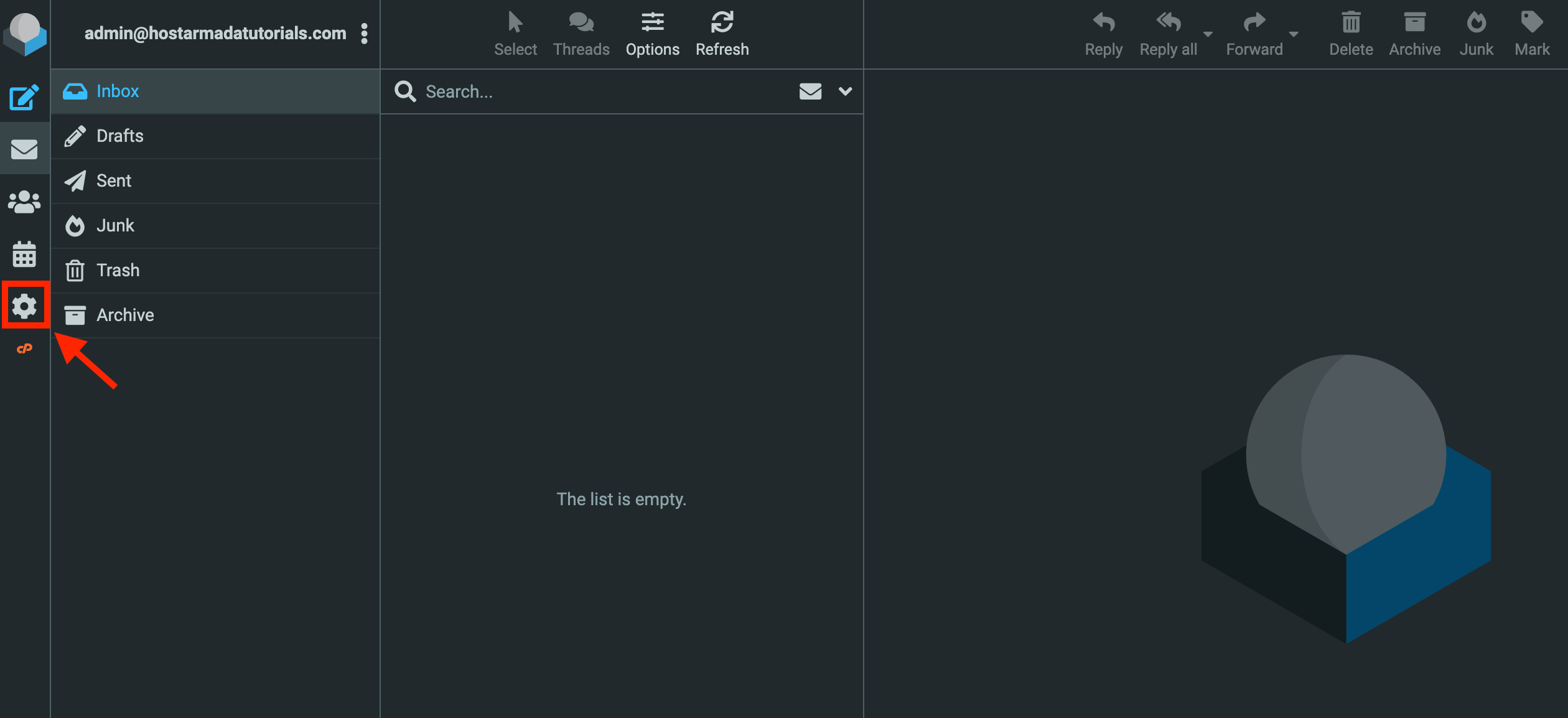The width and height of the screenshot is (1568, 718).
Task: Open the Archive folder in list
Action: point(215,315)
